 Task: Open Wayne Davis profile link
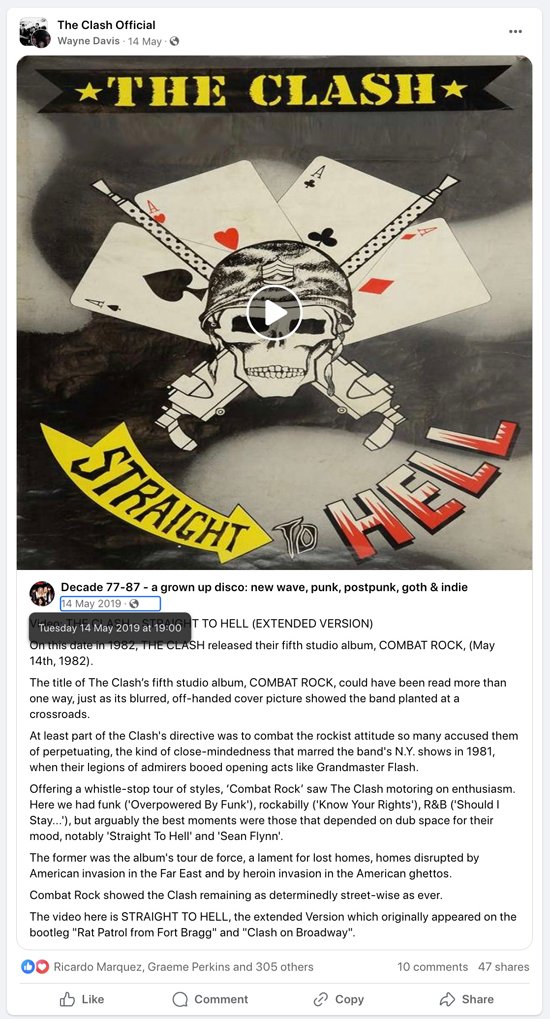tap(88, 41)
